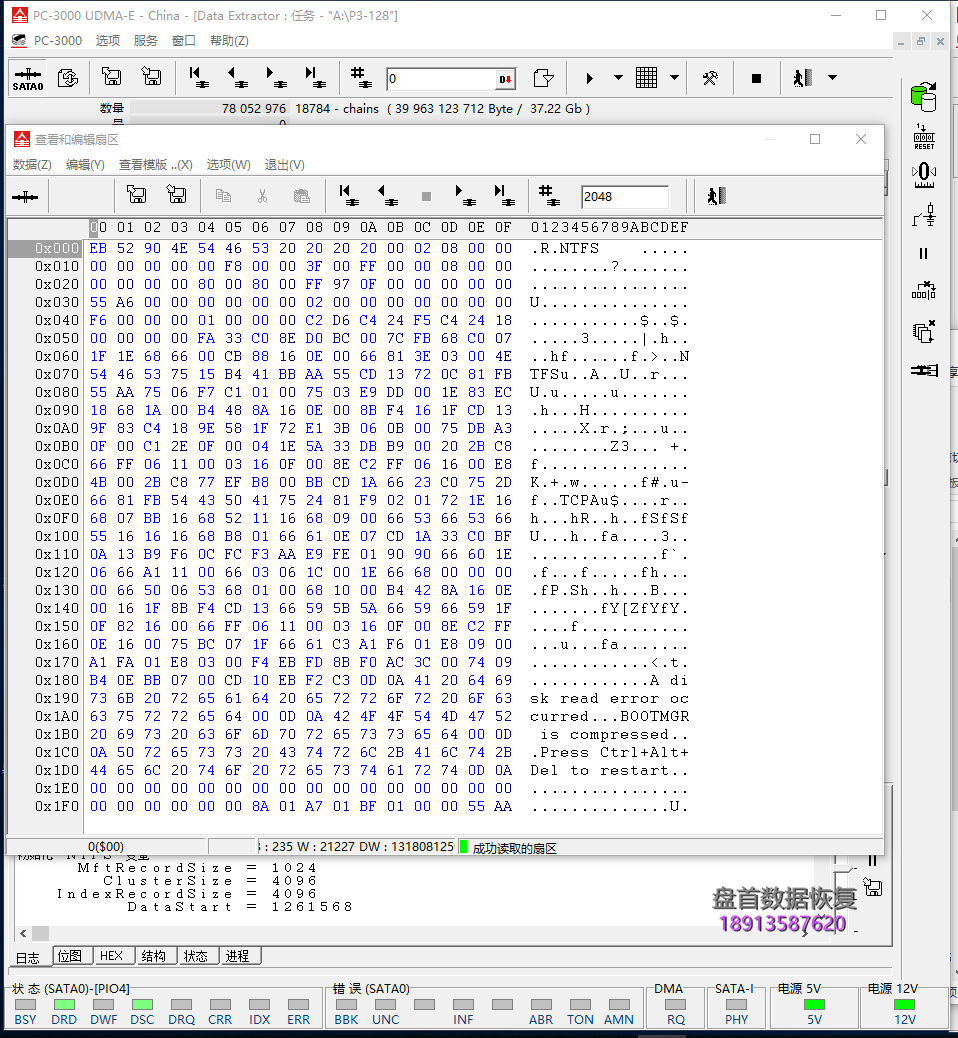Viewport: 958px width, 1038px height.
Task: Click the paste icon in sector editor toolbar
Action: coord(301,196)
